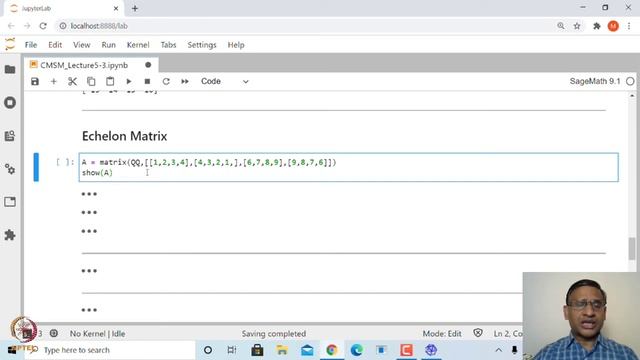Open the Tabs menu
640x360 pixels.
(x=168, y=45)
